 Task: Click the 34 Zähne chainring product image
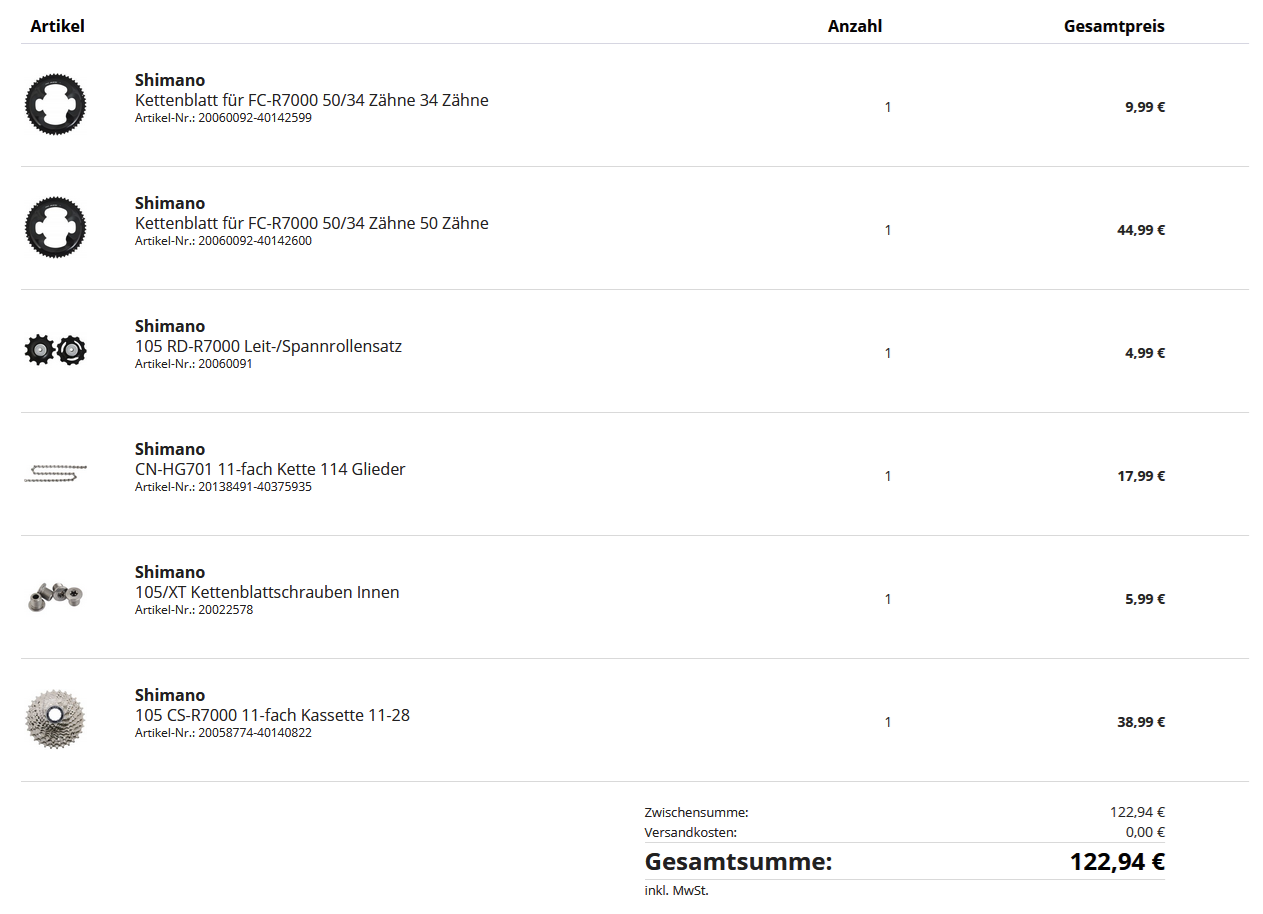(56, 104)
